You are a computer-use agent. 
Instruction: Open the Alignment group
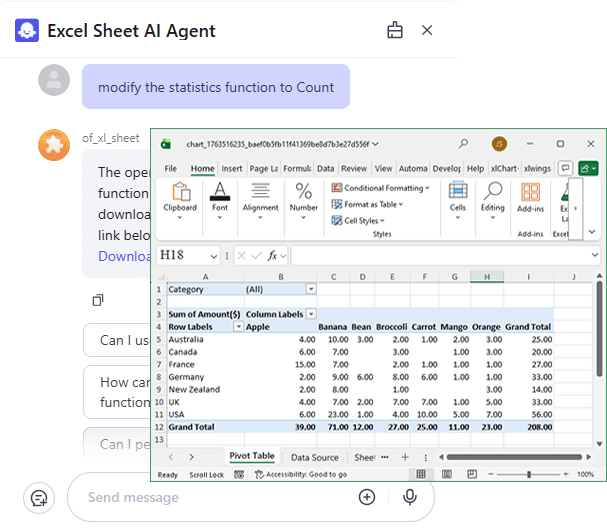[x=261, y=201]
